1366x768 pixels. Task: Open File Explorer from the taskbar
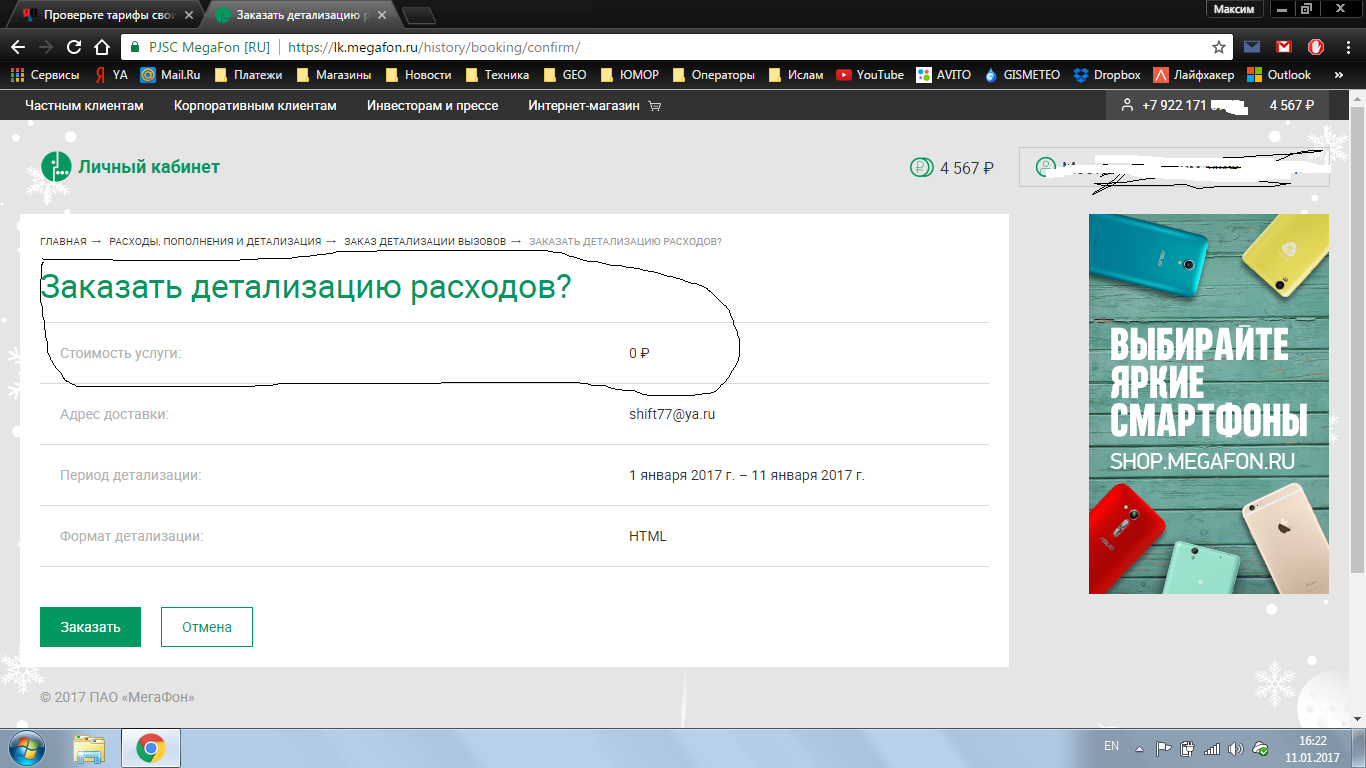[90, 748]
